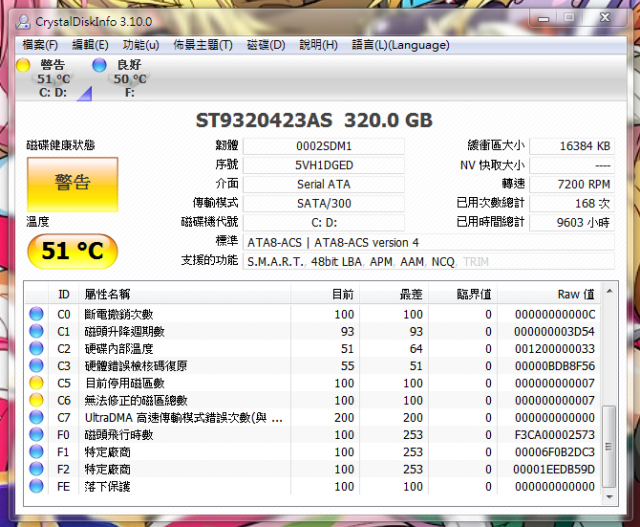The width and height of the screenshot is (640, 527).
Task: Click the 51 °C temperature button
Action: 73,251
